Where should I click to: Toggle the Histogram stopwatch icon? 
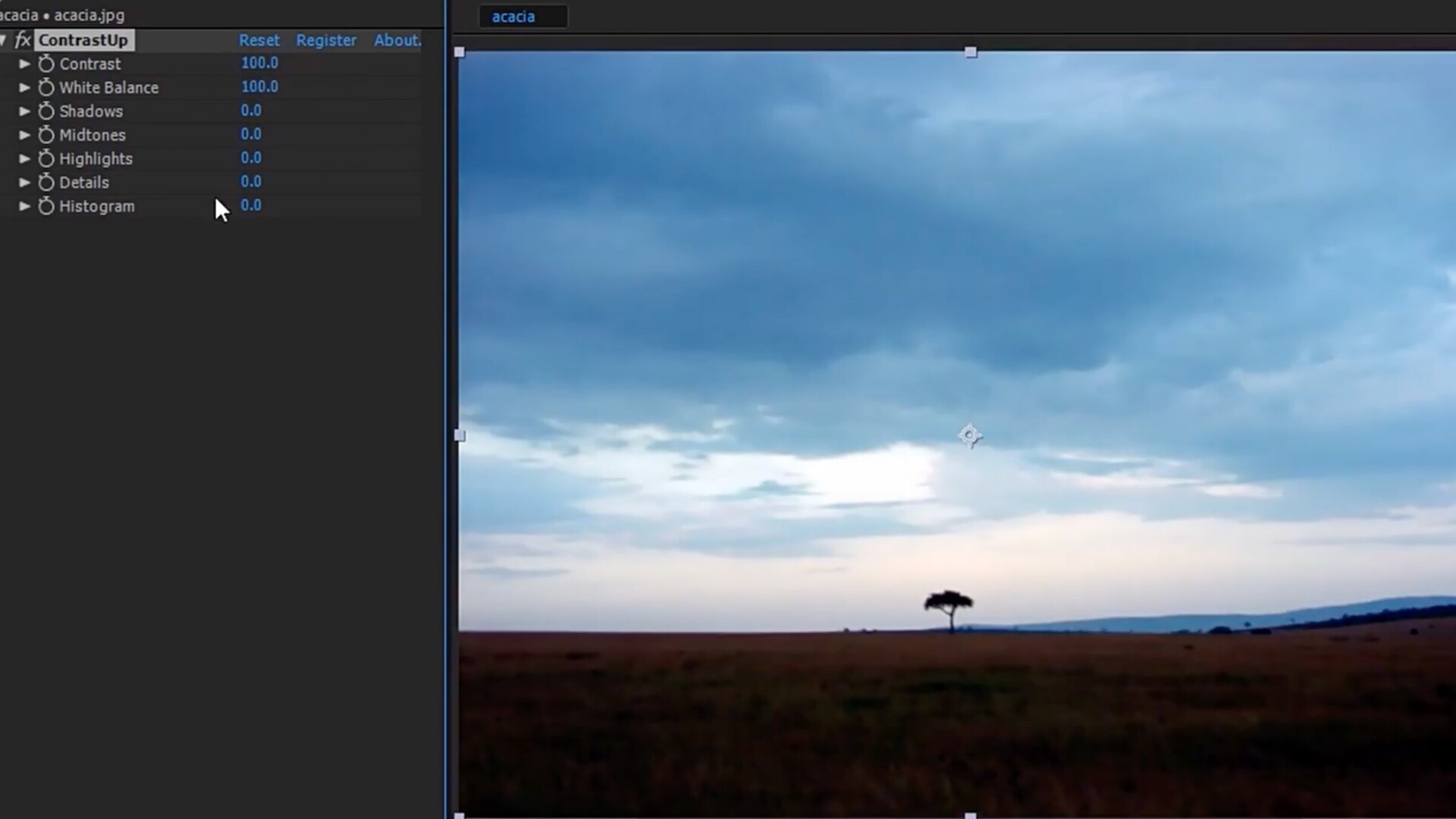[46, 206]
